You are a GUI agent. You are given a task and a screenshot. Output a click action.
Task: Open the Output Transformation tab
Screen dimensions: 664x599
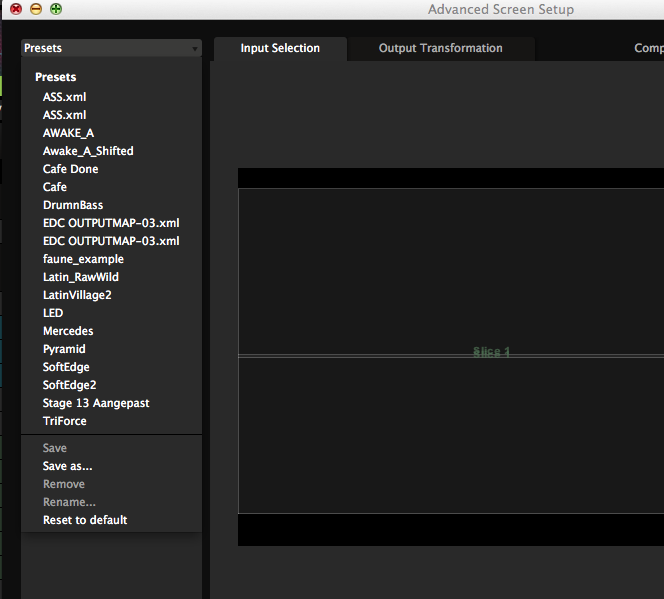point(440,48)
